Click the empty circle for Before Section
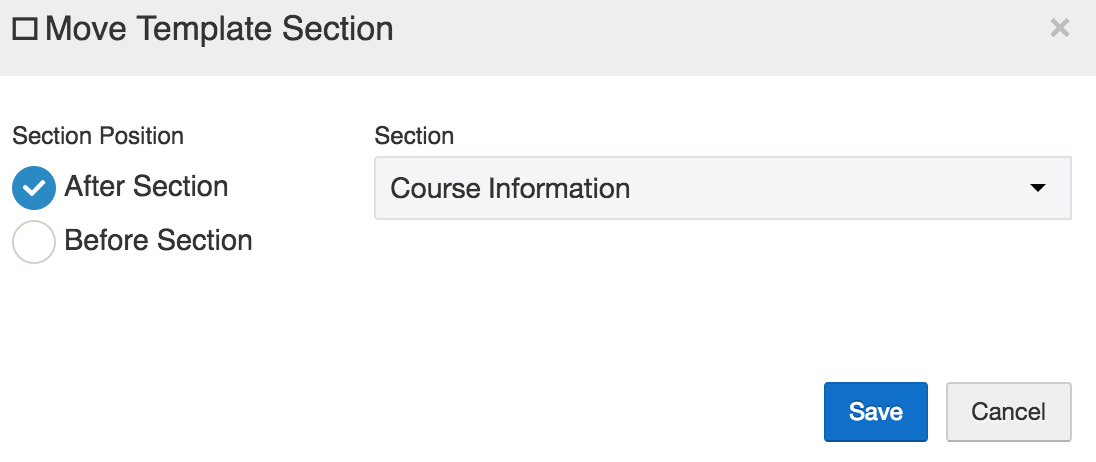1096x462 pixels. click(34, 242)
